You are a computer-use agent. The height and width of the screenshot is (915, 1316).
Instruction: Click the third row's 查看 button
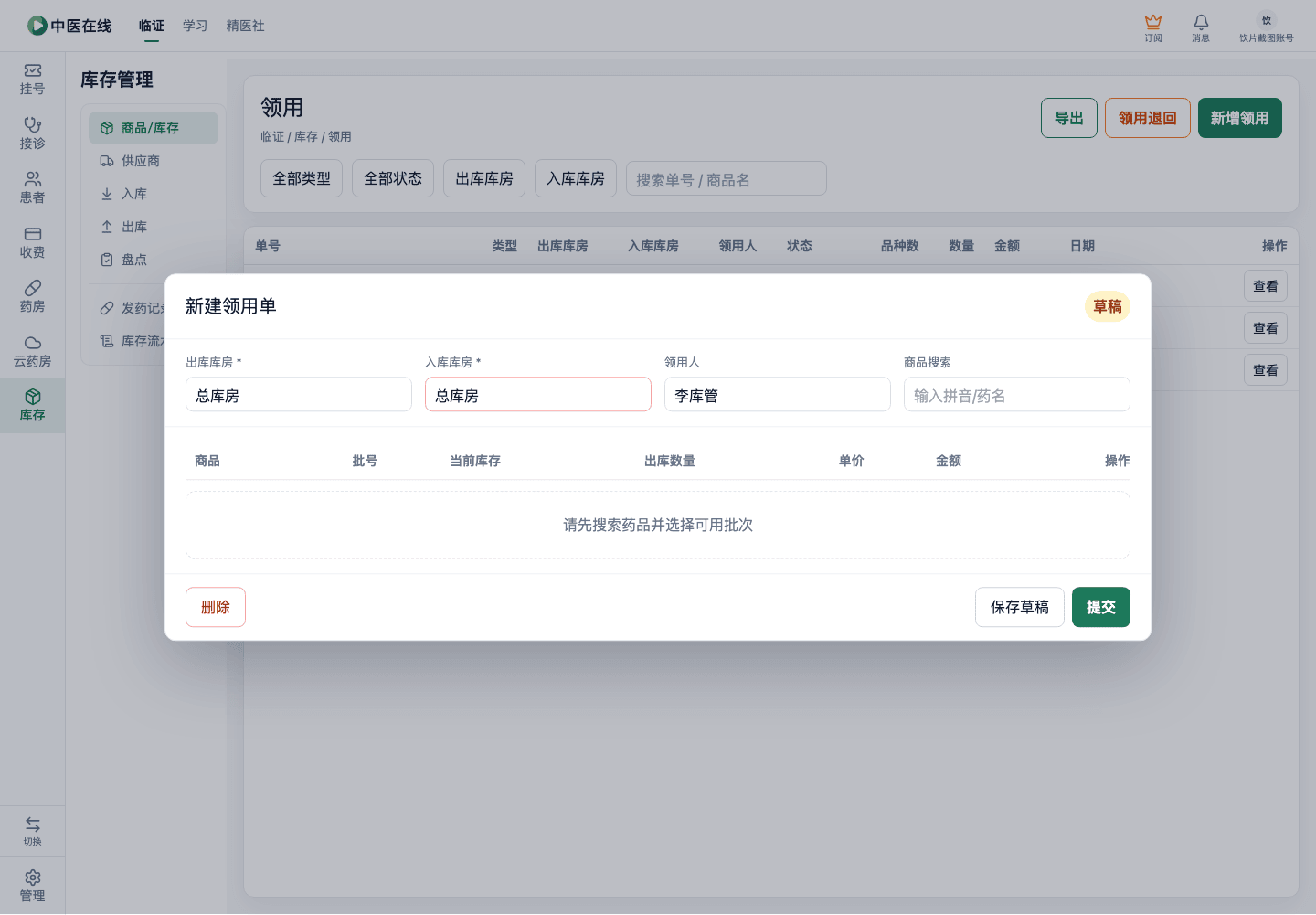point(1266,370)
